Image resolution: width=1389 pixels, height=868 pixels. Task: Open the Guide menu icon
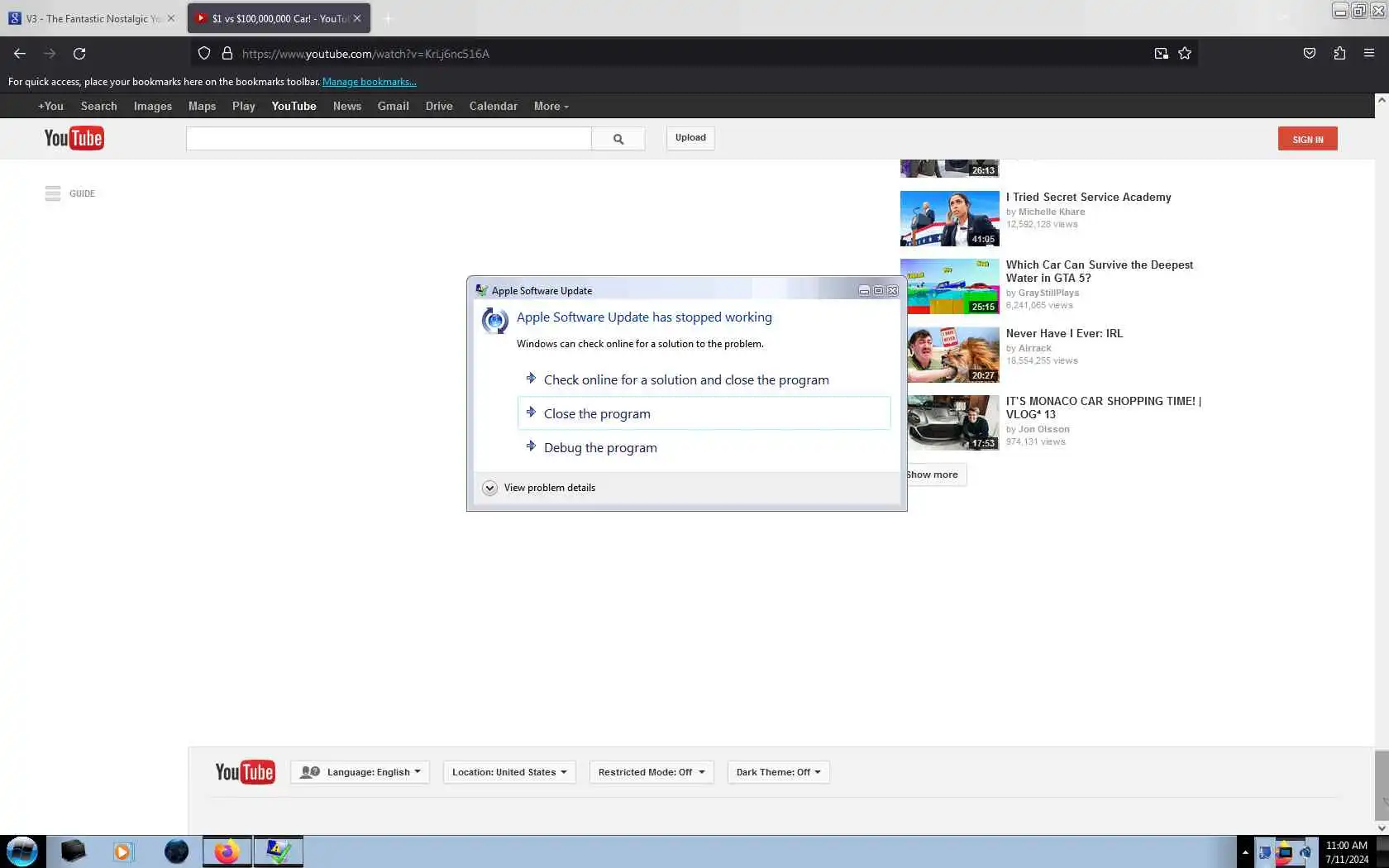(x=53, y=193)
